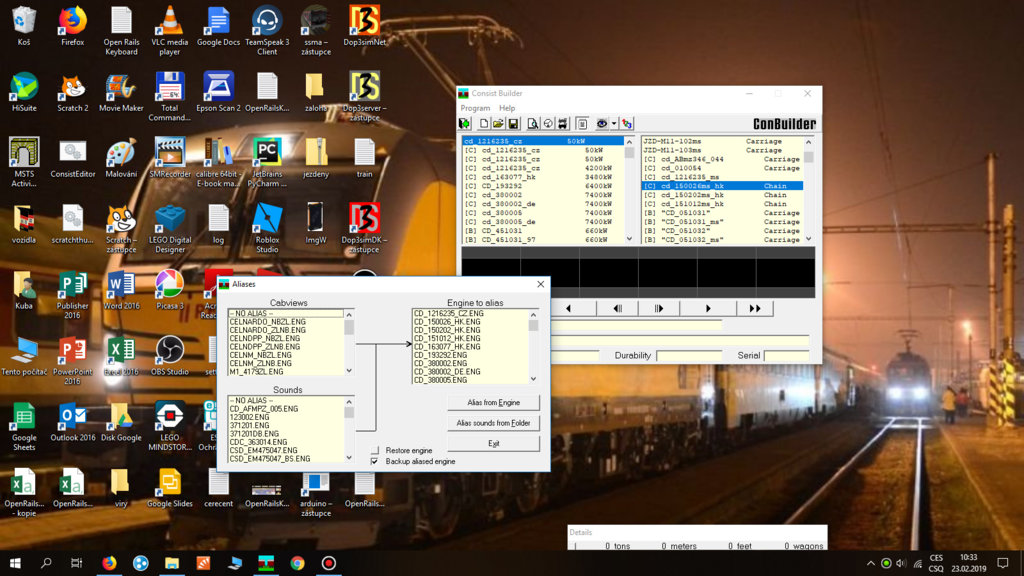Click the Open folder toolbar icon
The image size is (1024, 576).
497,124
